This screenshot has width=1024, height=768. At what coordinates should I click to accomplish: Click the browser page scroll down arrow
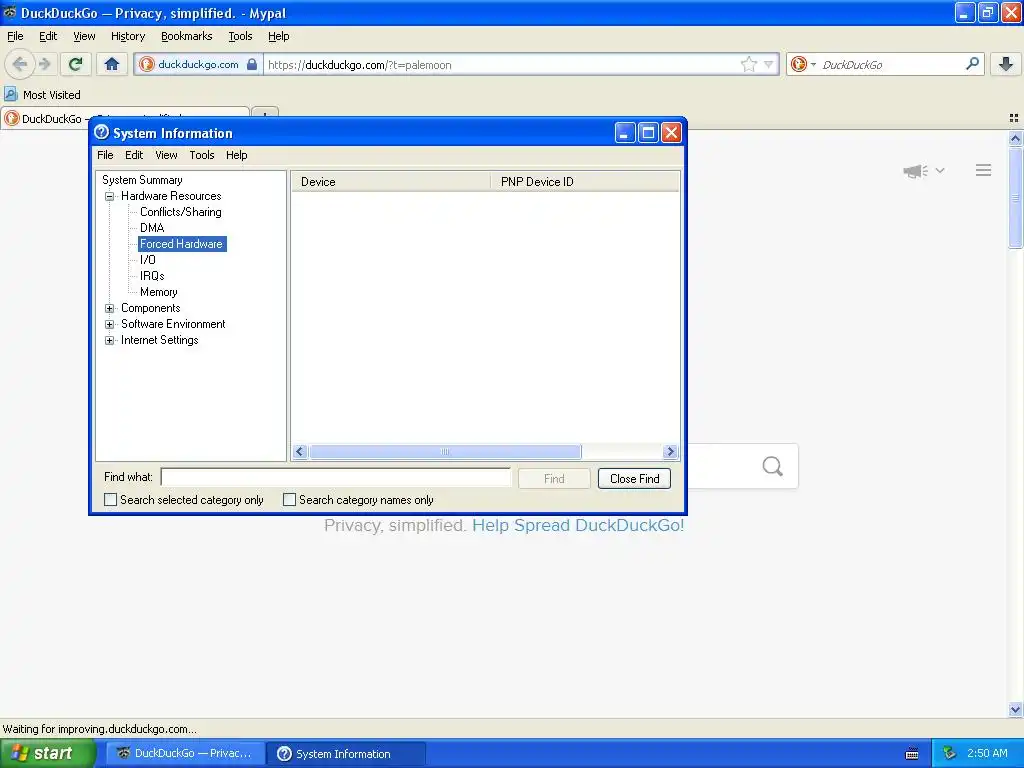coord(1015,709)
